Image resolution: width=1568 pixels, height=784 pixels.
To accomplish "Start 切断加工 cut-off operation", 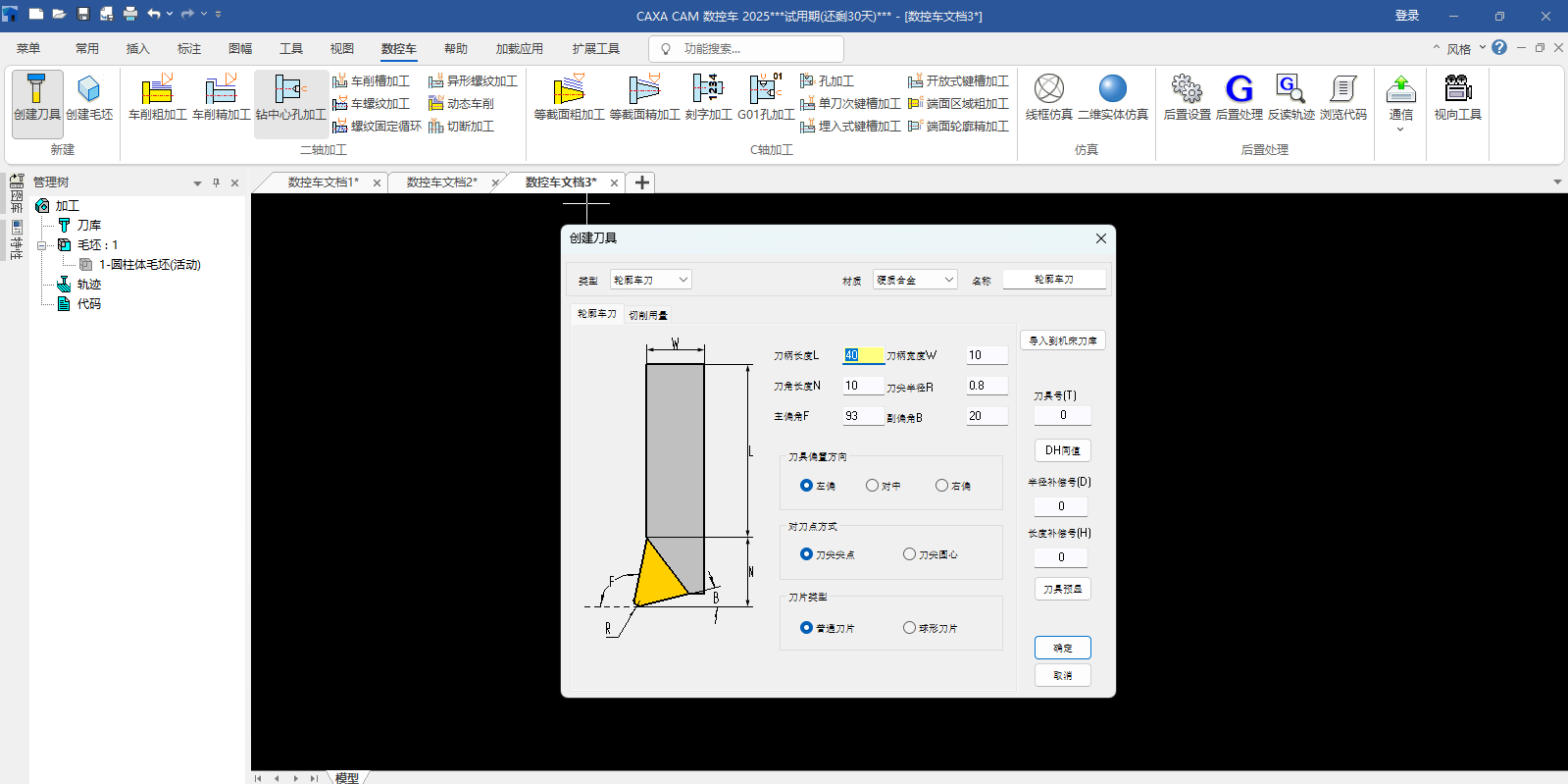I will [x=461, y=127].
